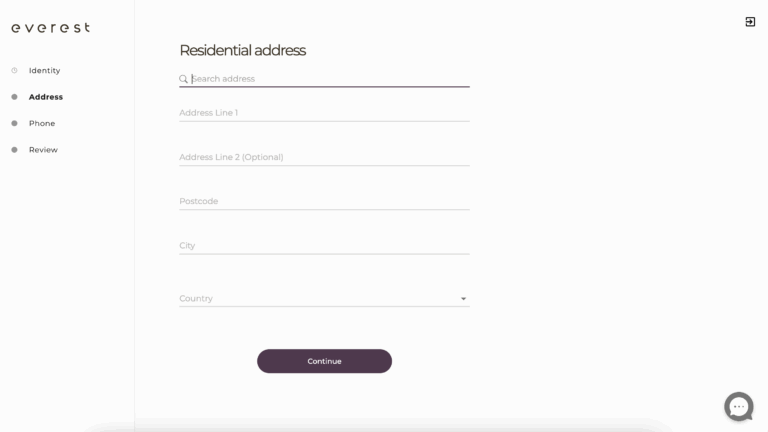Open the chat support bubble

[x=738, y=406]
